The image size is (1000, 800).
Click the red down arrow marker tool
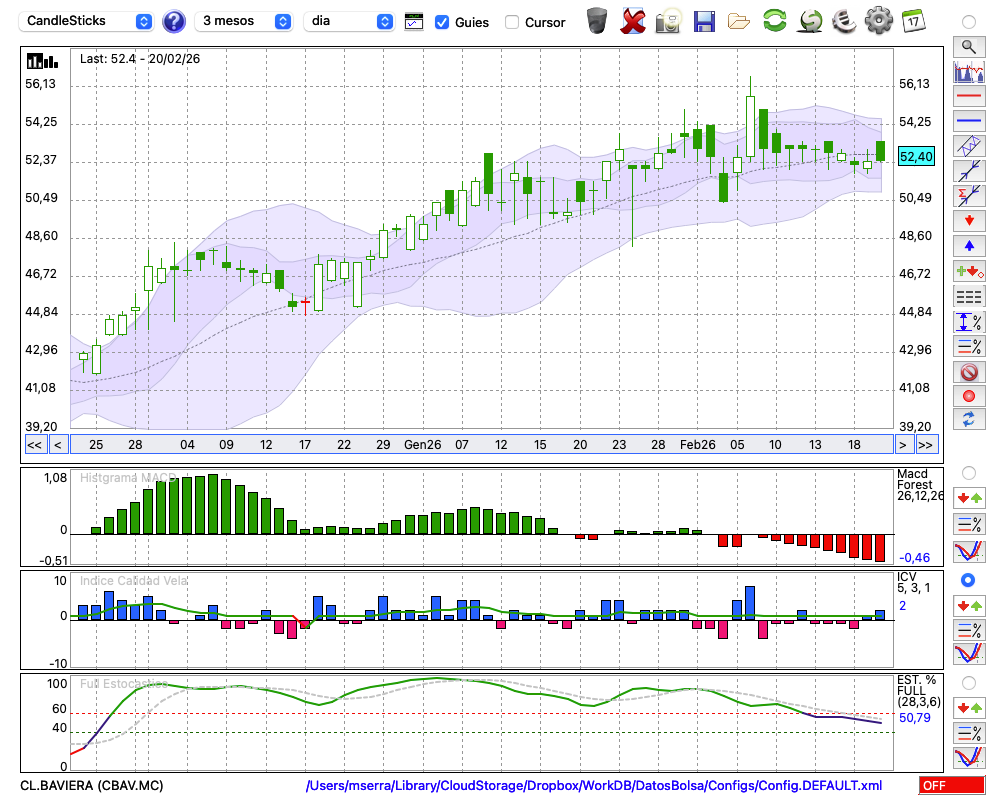coord(968,219)
